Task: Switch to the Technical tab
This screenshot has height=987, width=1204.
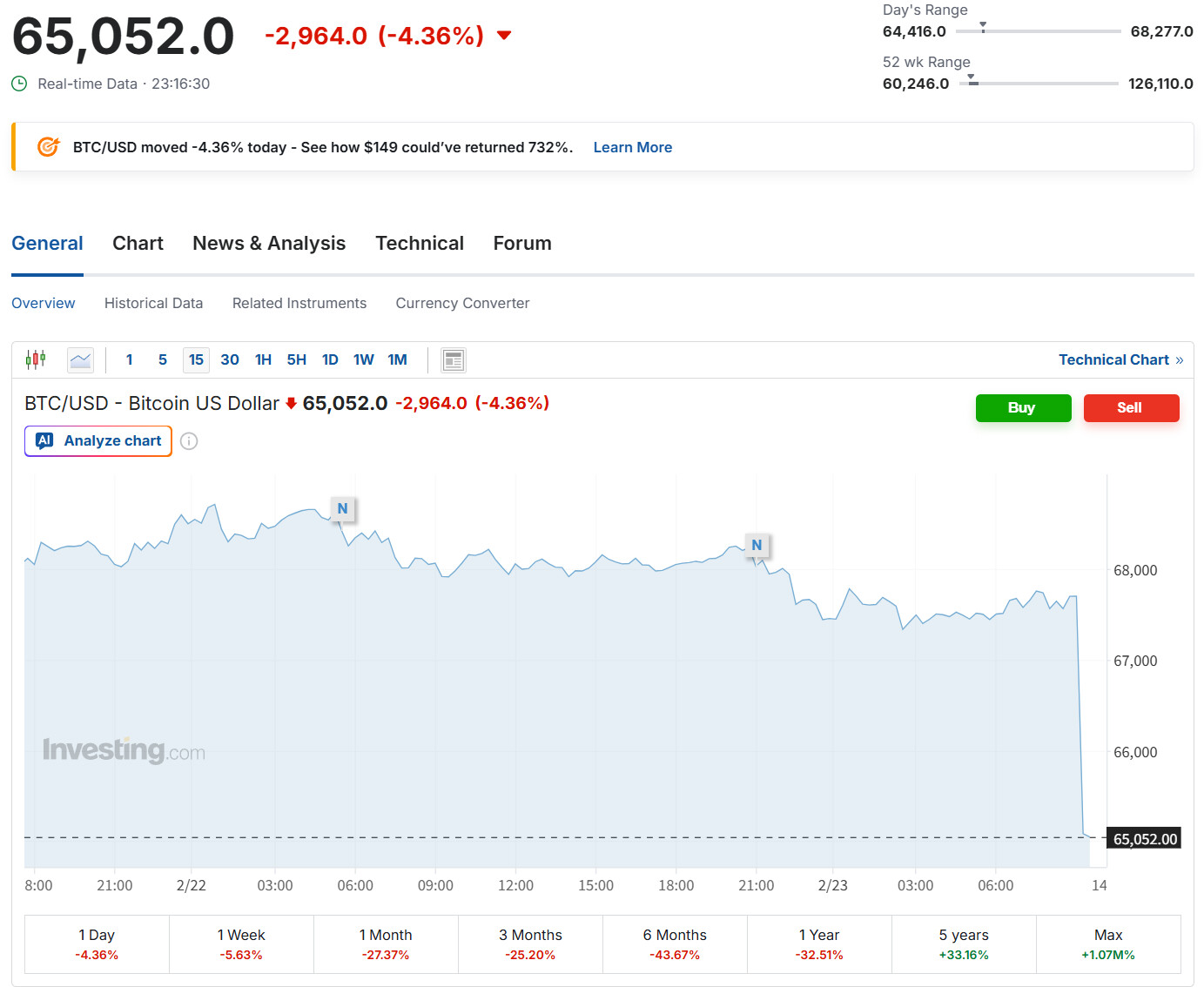Action: click(420, 244)
